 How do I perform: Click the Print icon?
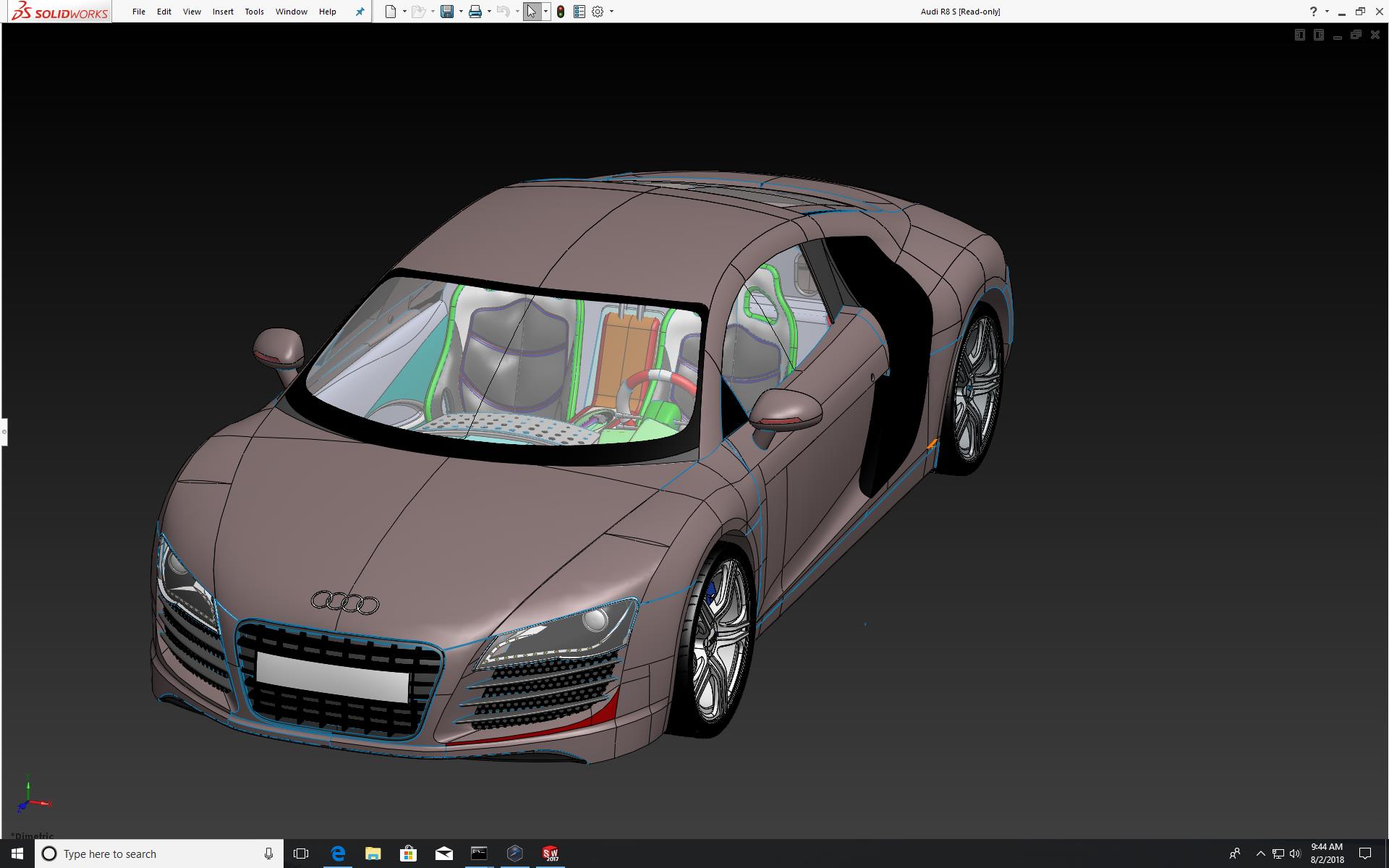click(x=475, y=12)
